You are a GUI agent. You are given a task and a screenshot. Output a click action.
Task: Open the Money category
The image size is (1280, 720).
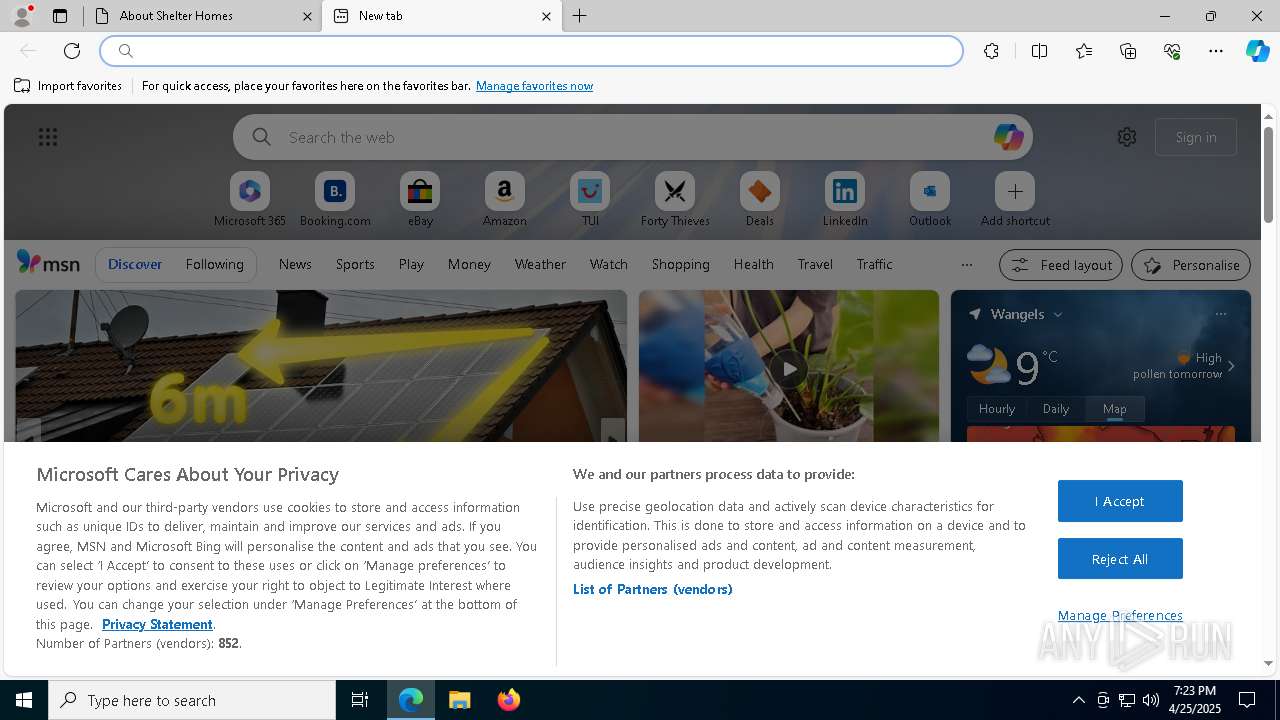[x=469, y=264]
